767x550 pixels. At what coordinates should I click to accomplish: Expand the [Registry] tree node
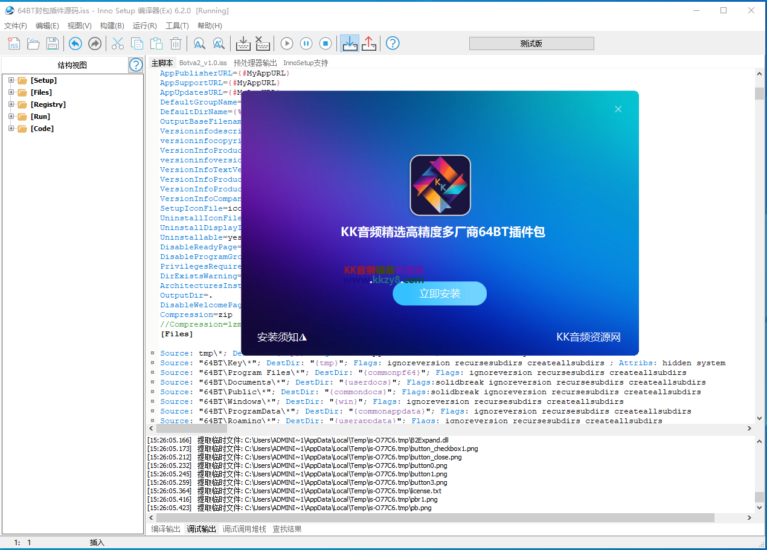click(10, 104)
